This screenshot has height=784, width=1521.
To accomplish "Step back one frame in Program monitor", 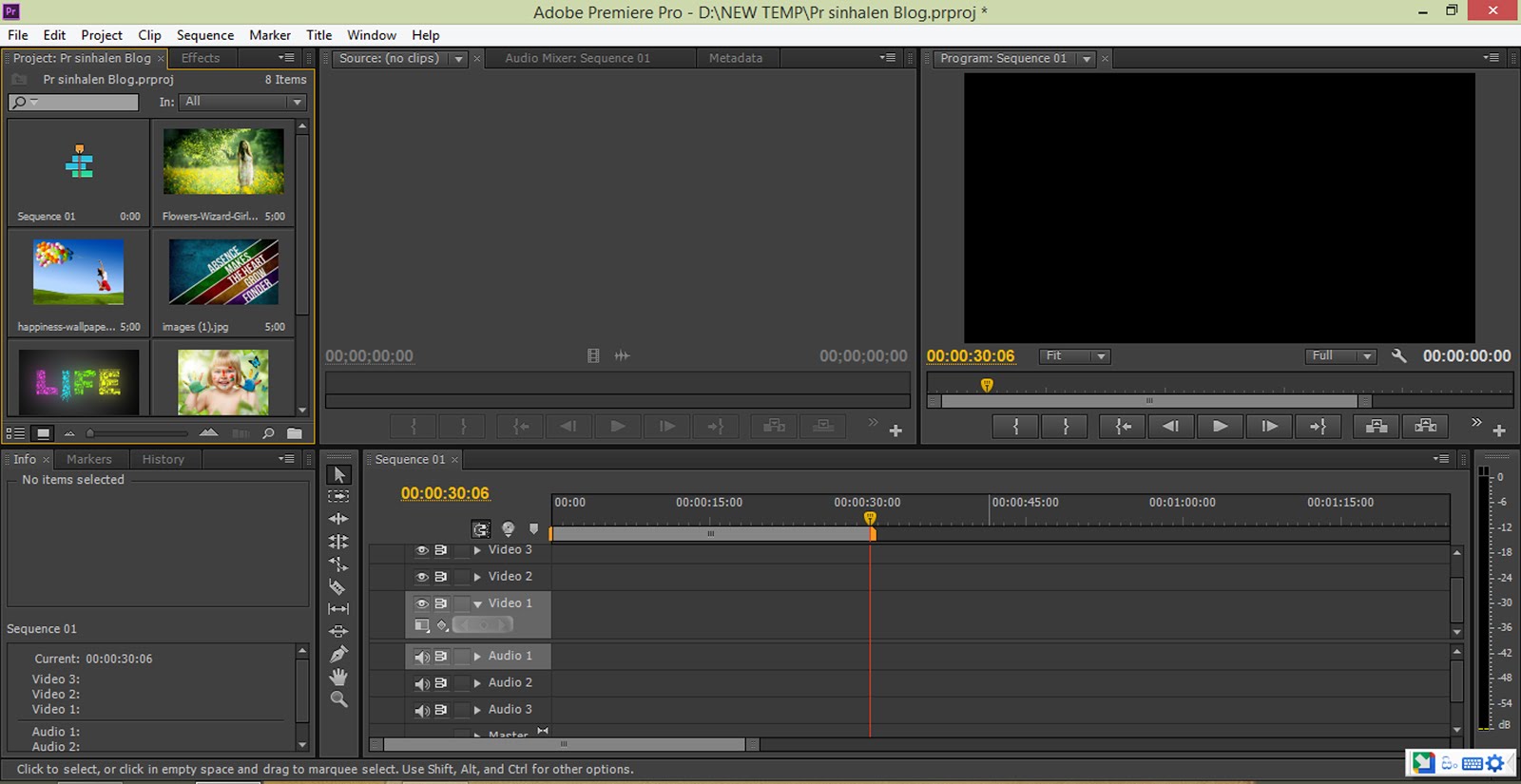I will click(1171, 427).
